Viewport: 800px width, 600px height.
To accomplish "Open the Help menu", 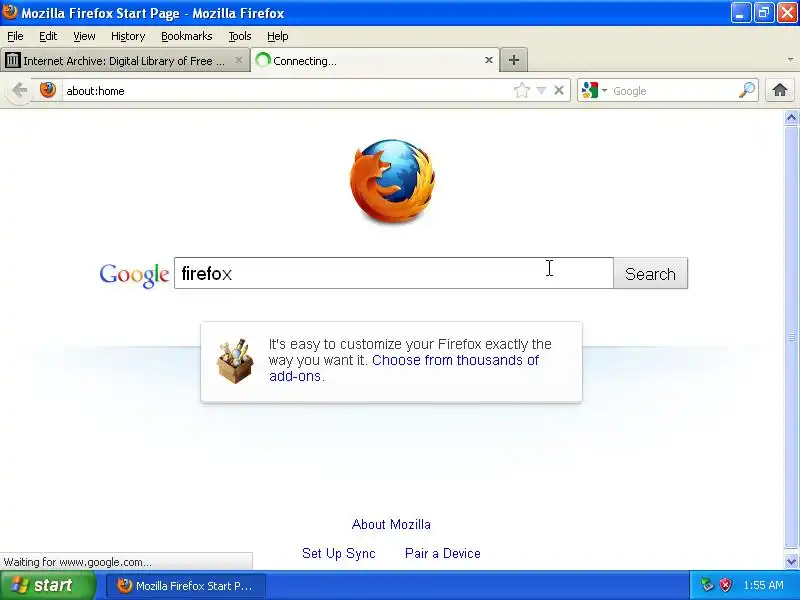I will coord(278,36).
